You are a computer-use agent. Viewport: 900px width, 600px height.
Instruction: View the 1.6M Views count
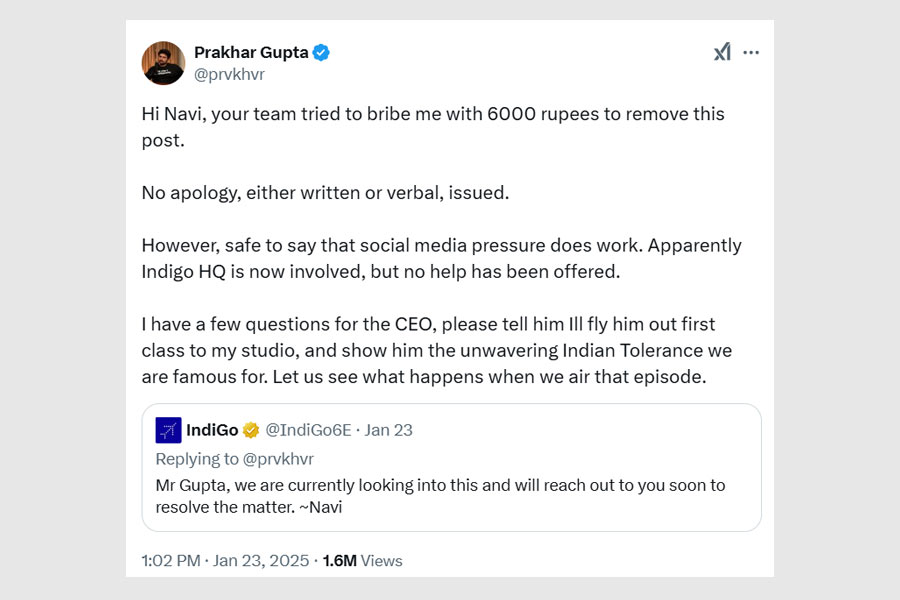[362, 561]
